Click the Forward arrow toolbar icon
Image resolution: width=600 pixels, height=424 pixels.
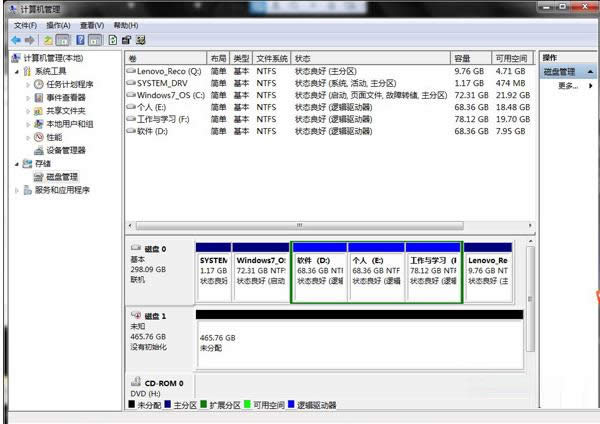tap(29, 40)
